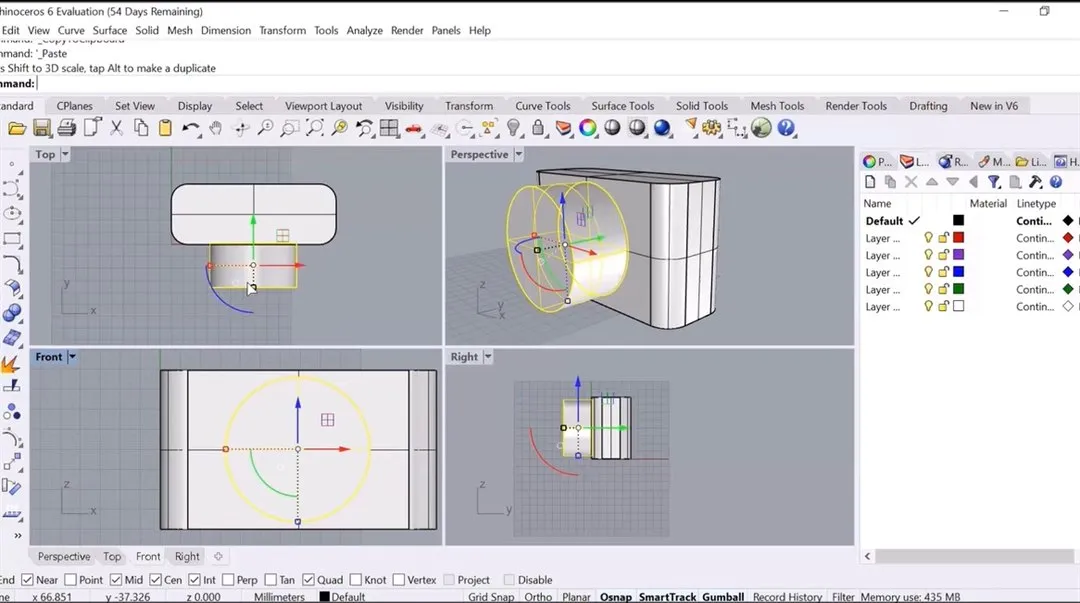Hide the red layer using its lightbulb
Image resolution: width=1080 pixels, height=603 pixels.
929,237
